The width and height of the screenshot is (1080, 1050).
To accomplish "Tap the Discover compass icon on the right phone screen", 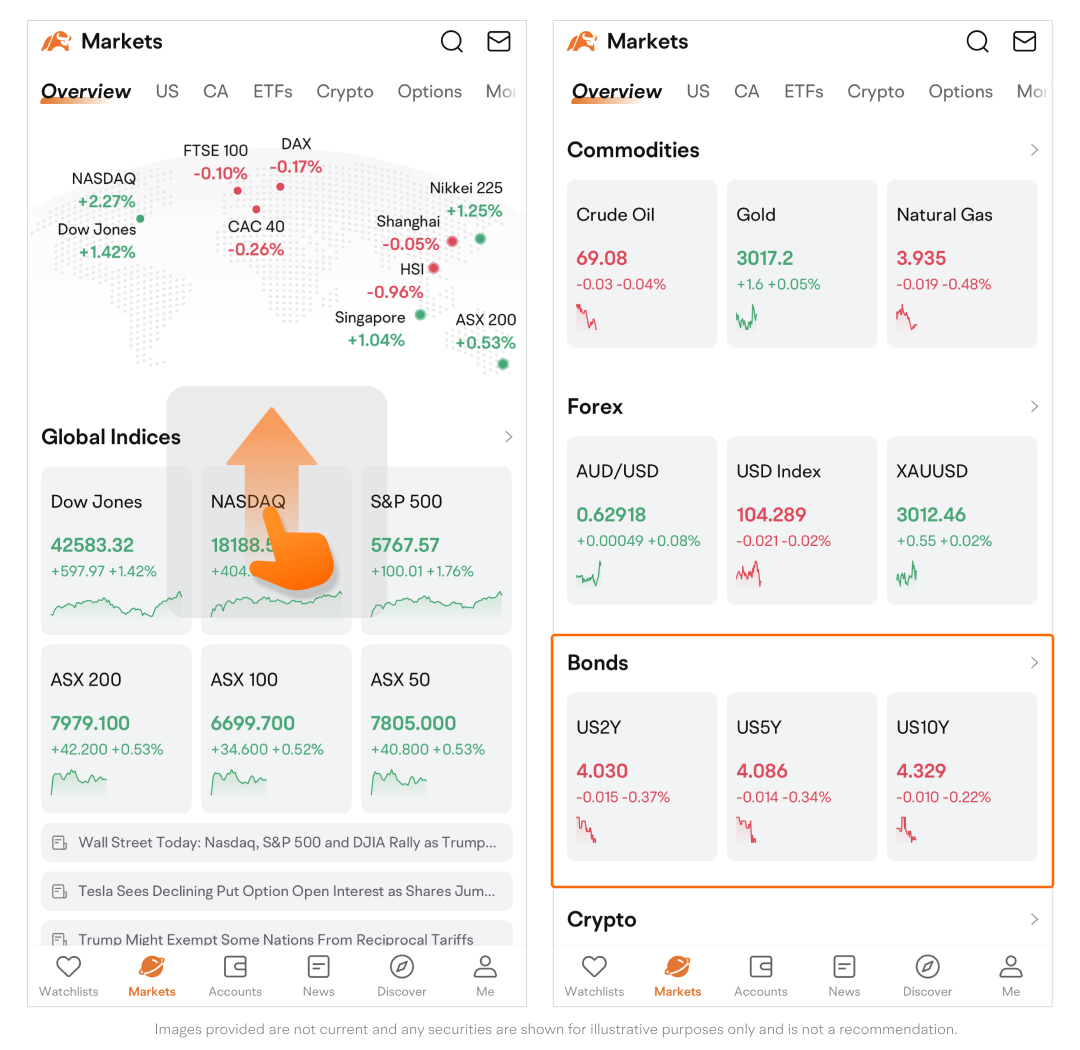I will coord(927,967).
